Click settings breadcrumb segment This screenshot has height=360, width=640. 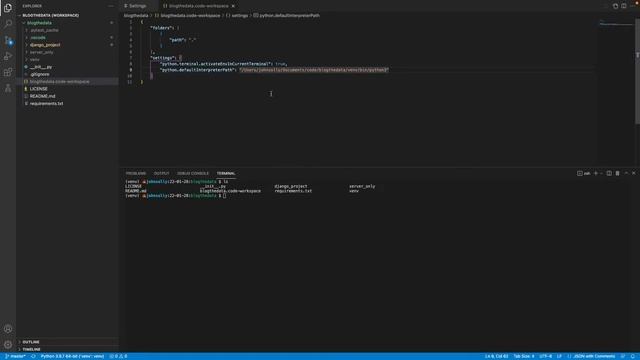pyautogui.click(x=240, y=16)
